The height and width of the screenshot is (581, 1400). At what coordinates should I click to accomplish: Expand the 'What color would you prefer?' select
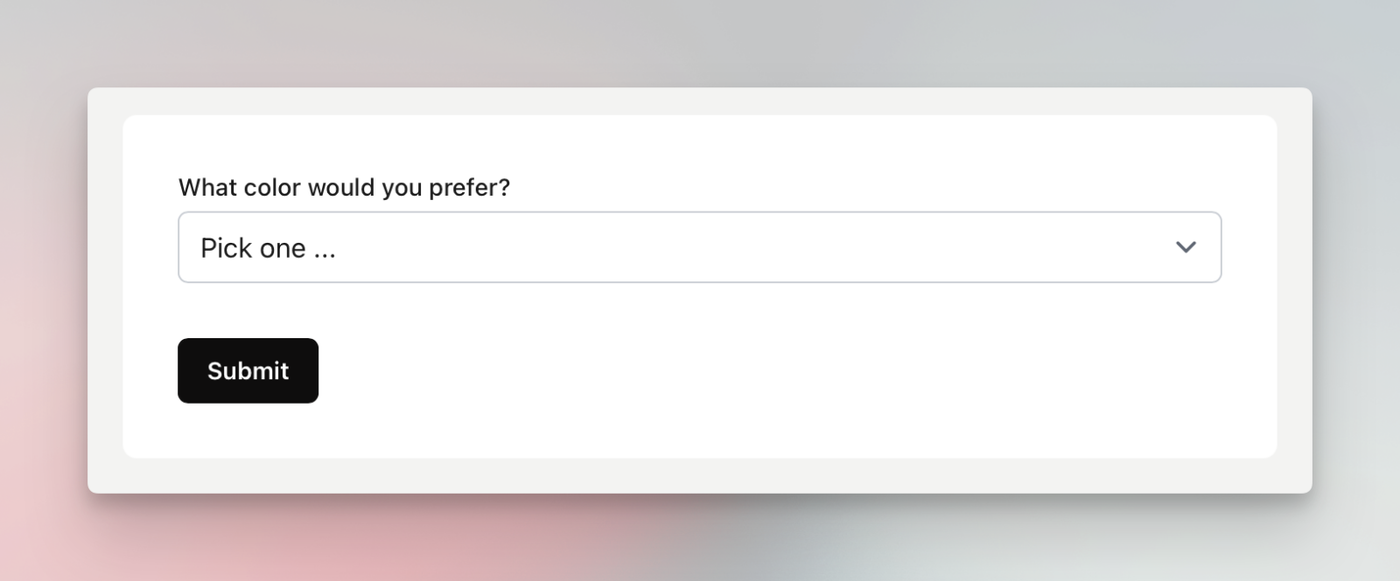coord(699,247)
